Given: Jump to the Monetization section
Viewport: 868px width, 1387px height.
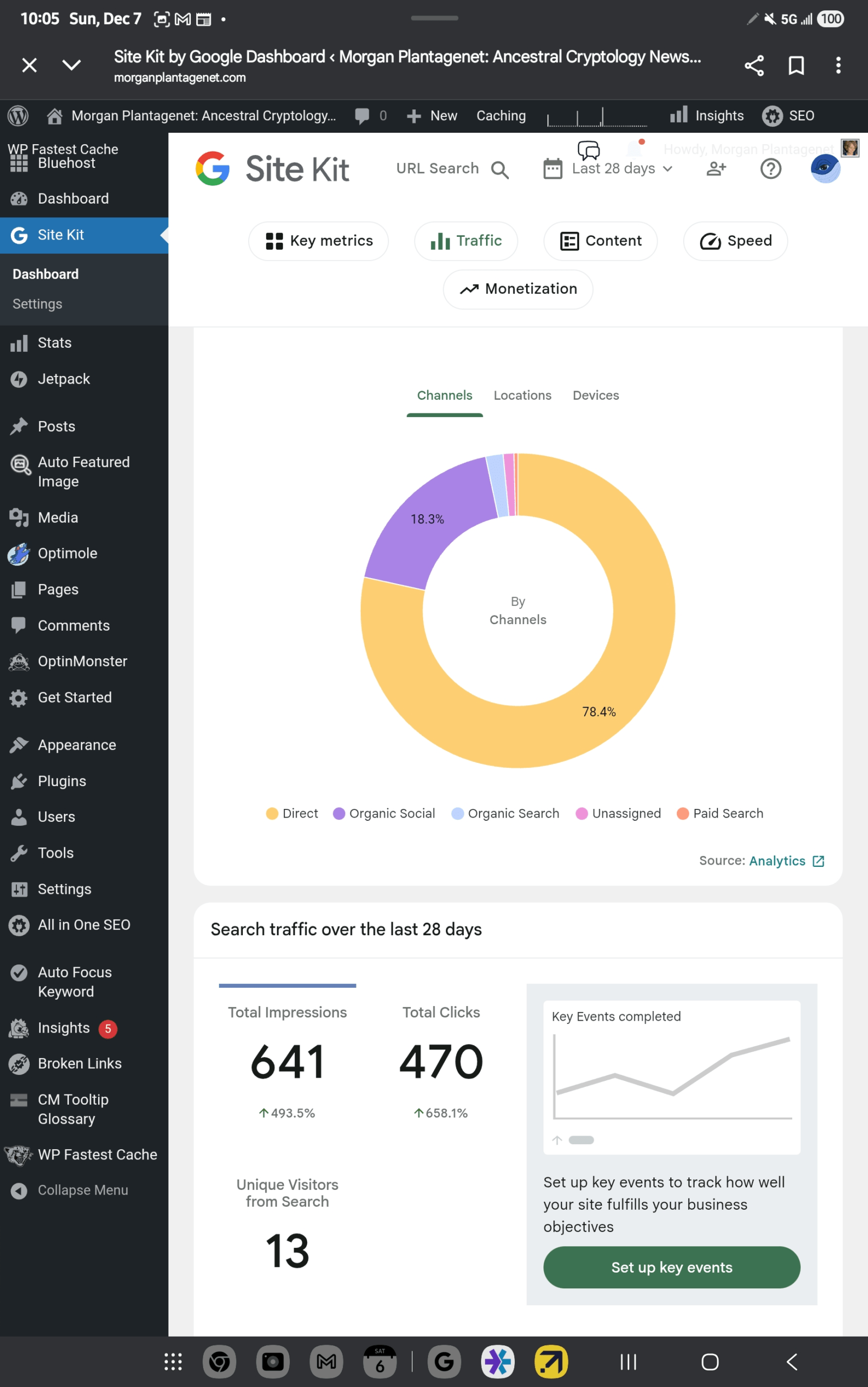Looking at the screenshot, I should click(518, 289).
